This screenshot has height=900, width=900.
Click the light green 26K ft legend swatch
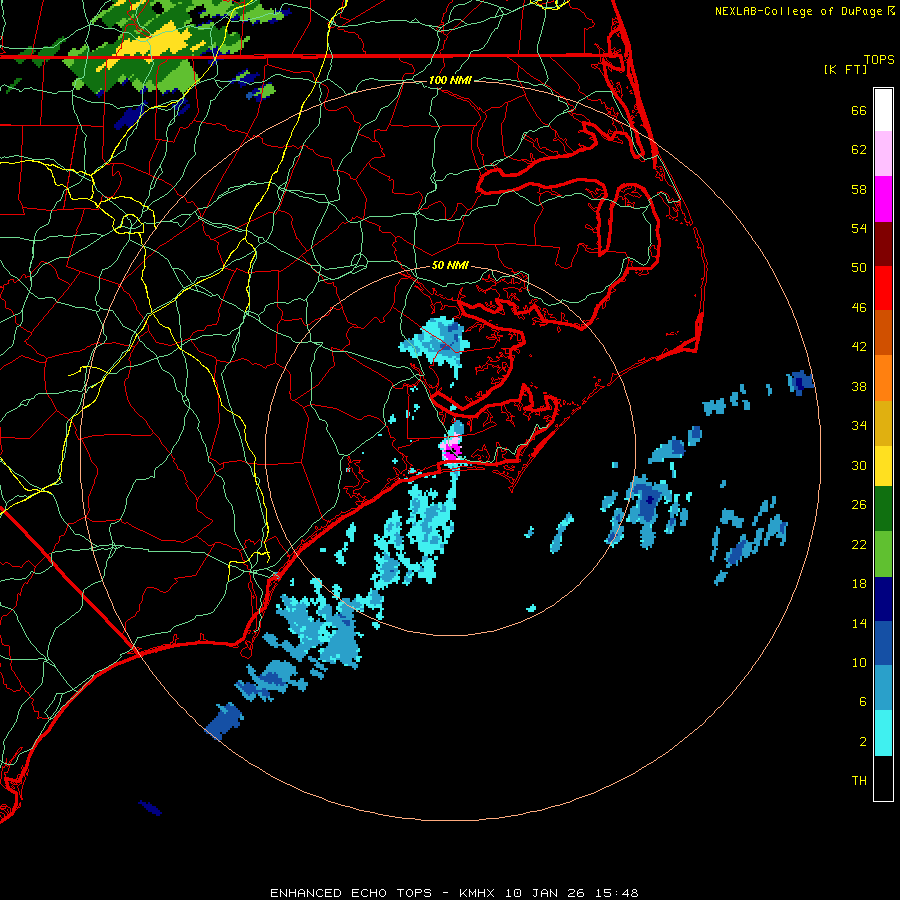[x=883, y=553]
